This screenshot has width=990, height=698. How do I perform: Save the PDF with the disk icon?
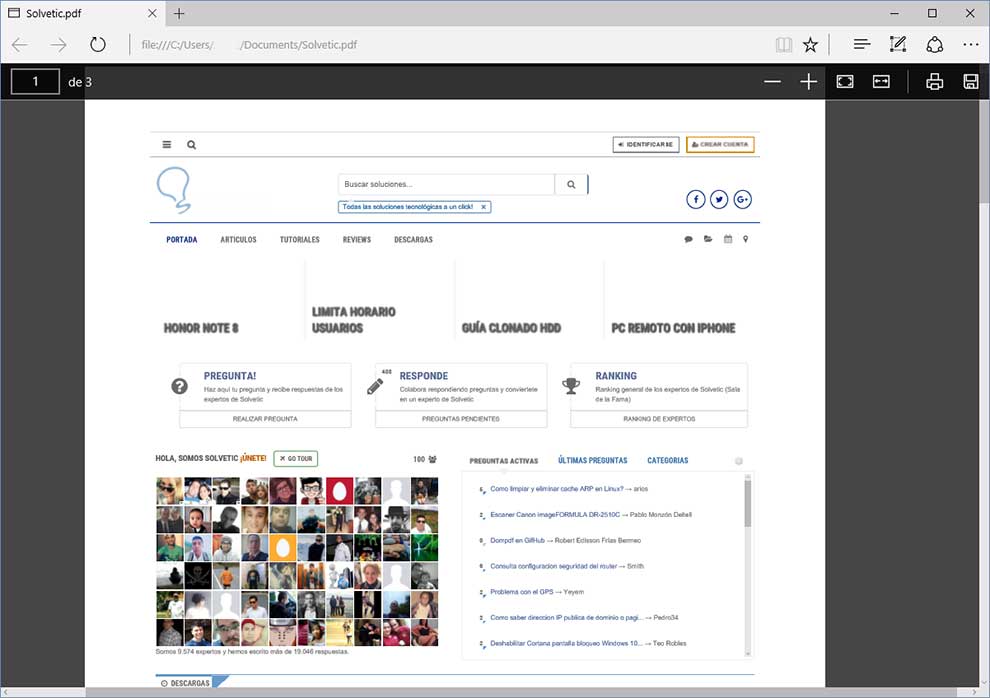(970, 81)
